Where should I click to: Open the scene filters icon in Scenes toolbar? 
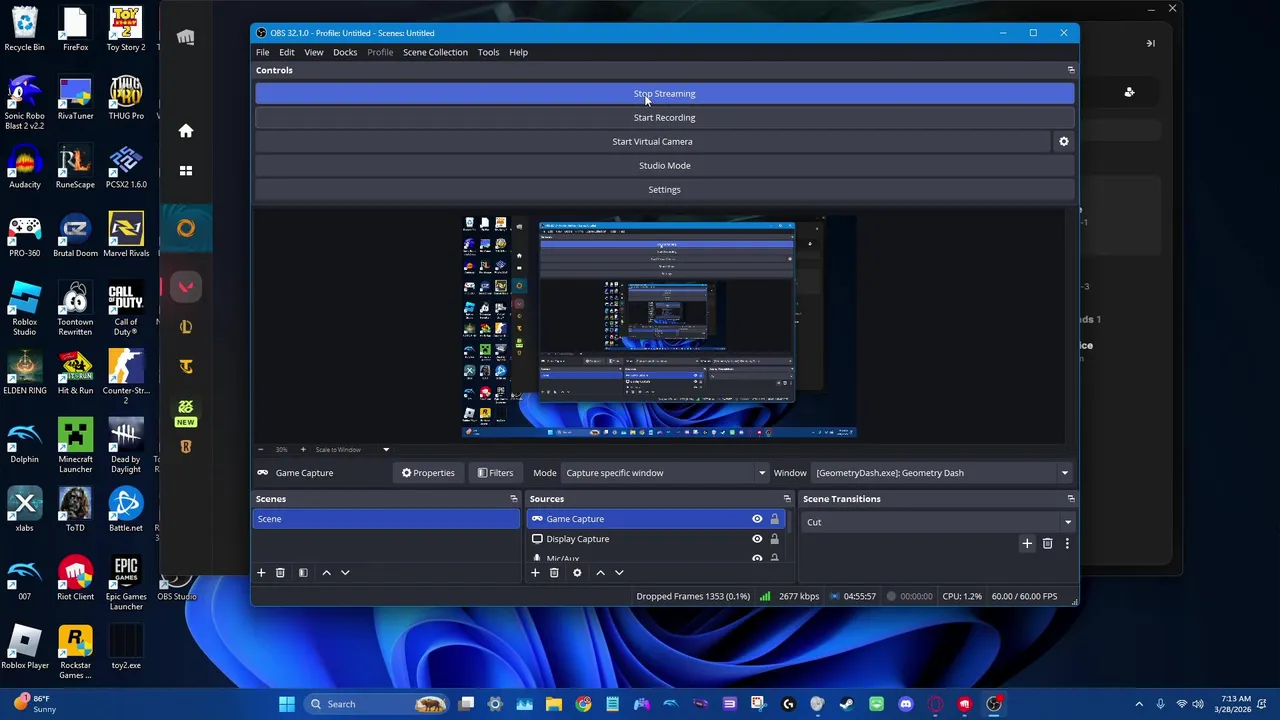(x=303, y=573)
